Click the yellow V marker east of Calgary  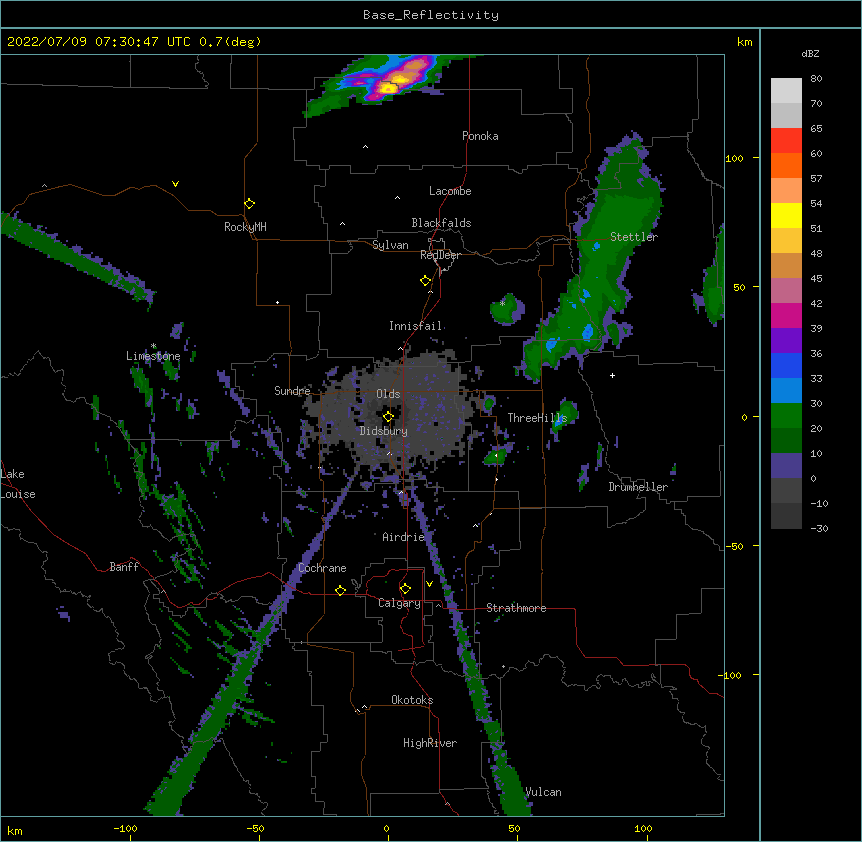coord(429,584)
